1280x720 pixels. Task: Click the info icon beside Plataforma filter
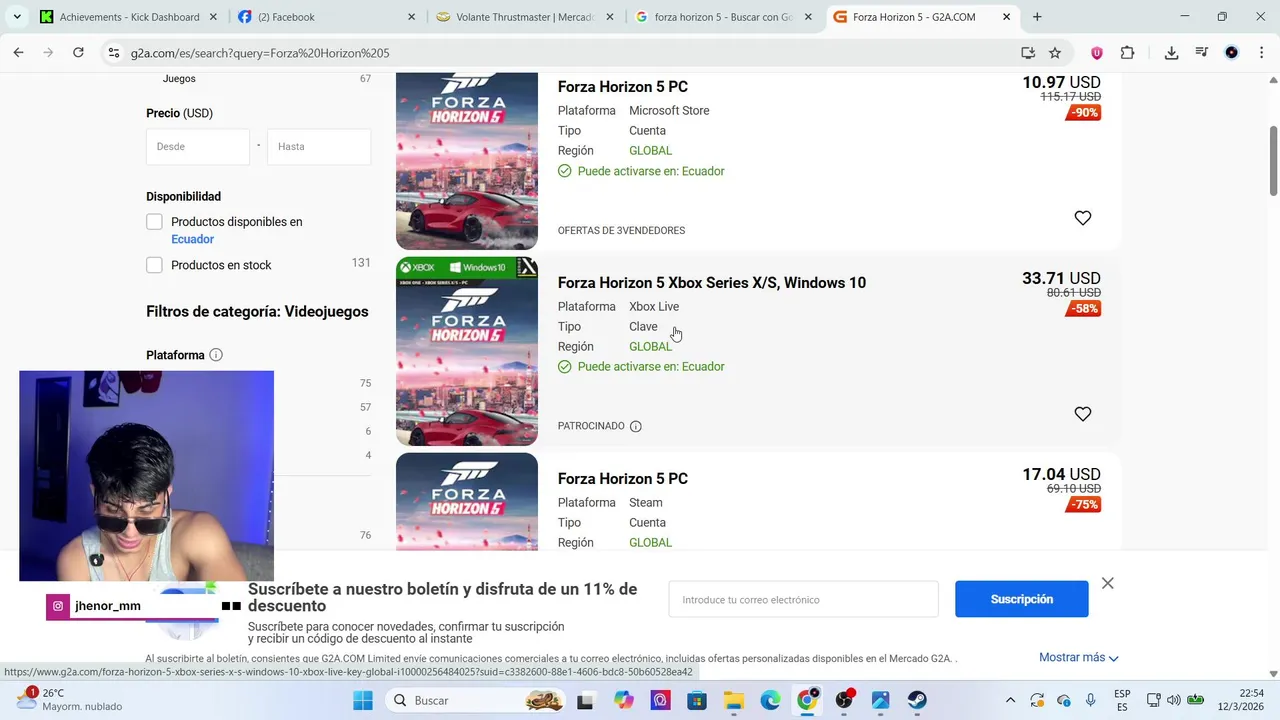[x=216, y=355]
